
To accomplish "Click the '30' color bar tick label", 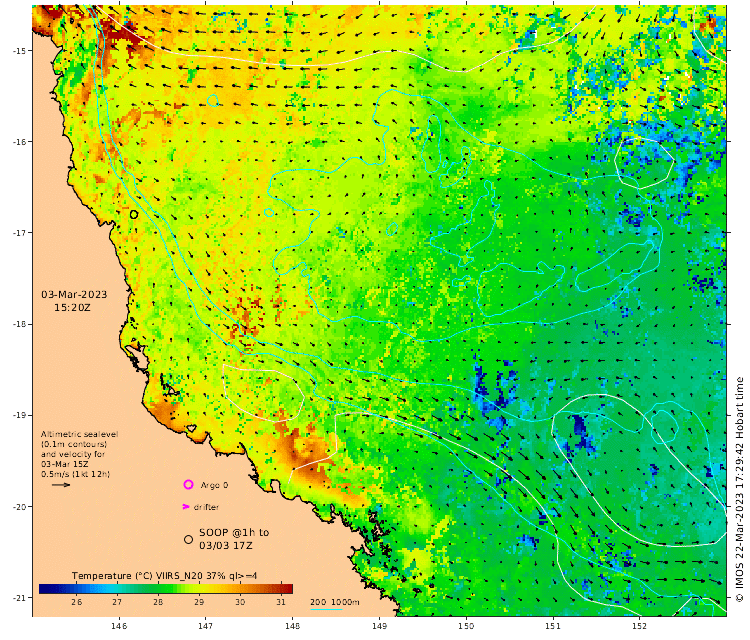I will [240, 602].
